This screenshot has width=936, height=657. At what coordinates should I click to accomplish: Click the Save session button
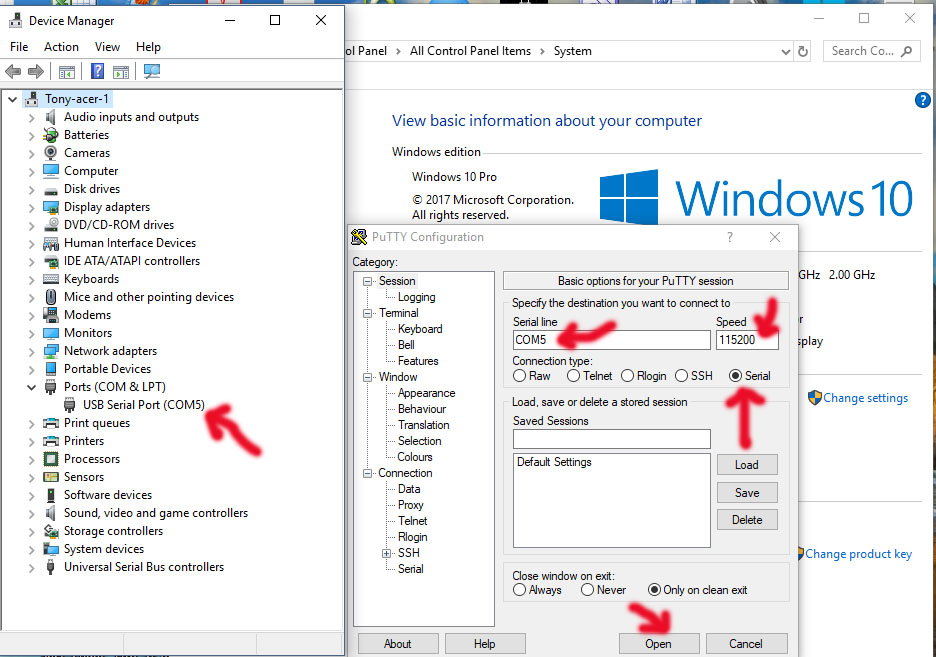coord(747,493)
